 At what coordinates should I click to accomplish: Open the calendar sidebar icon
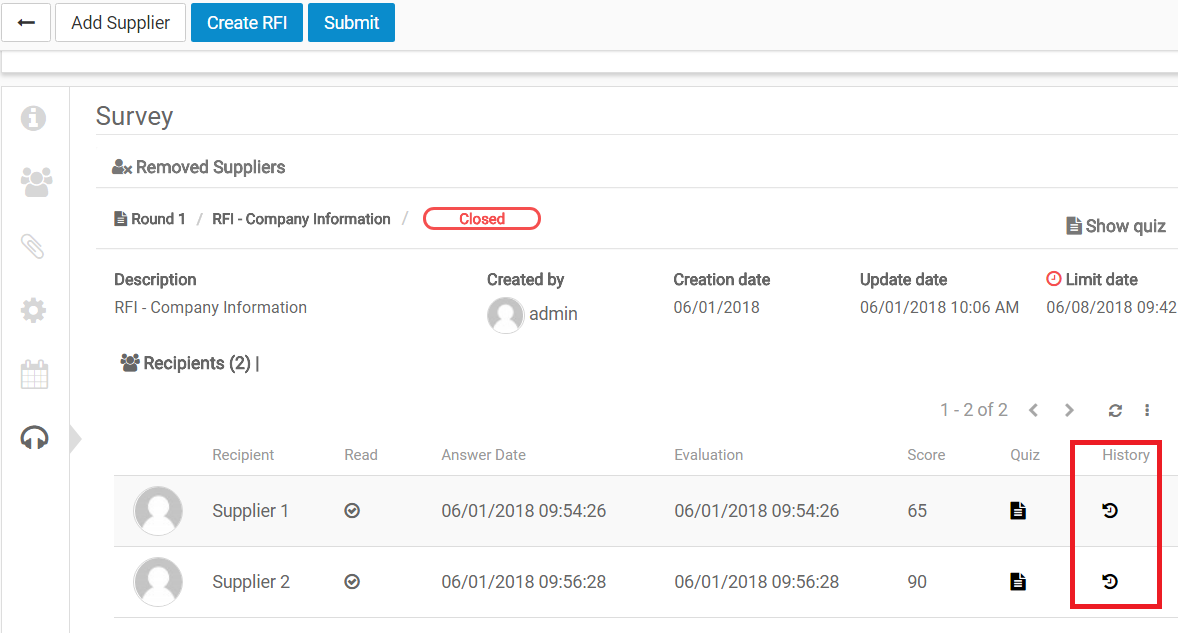tap(34, 375)
